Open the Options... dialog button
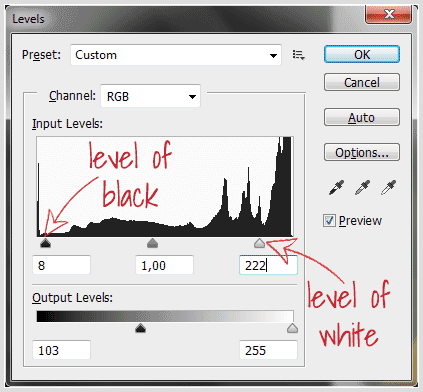The width and height of the screenshot is (423, 392). point(362,152)
